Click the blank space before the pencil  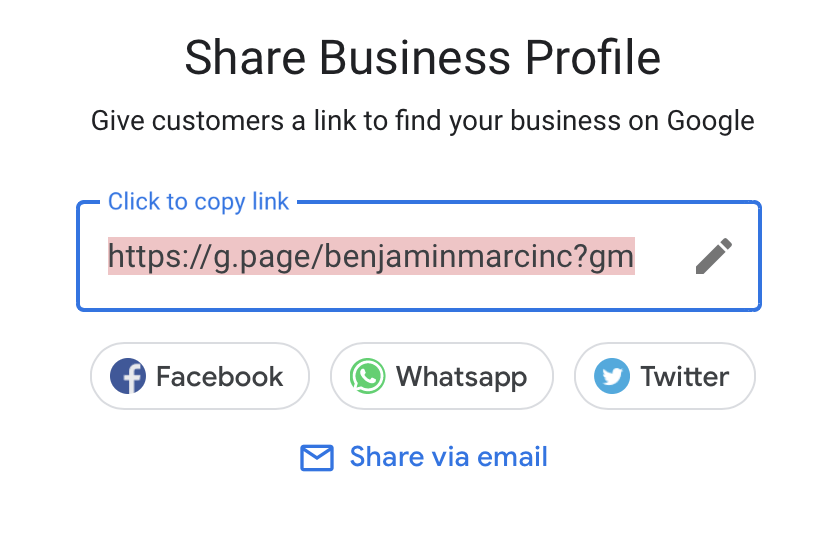coord(664,256)
